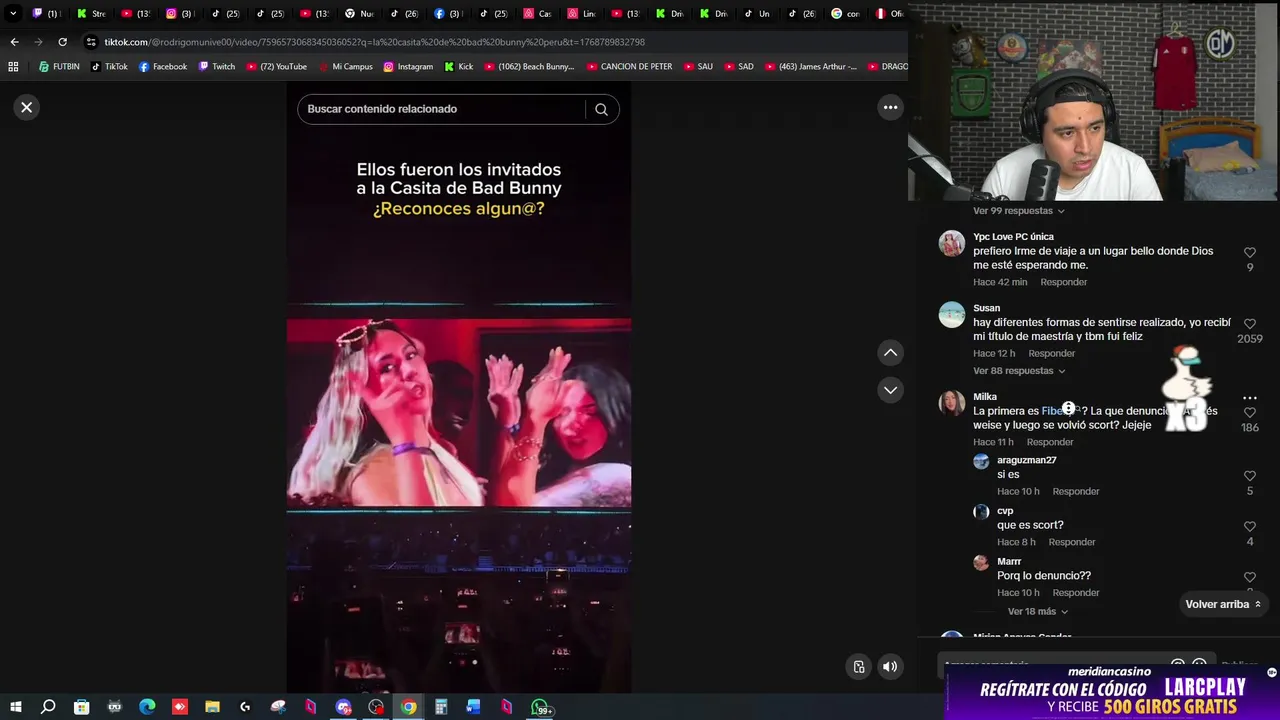Reload the page in Chrome
Image resolution: width=1280 pixels, height=720 pixels.
coord(62,42)
